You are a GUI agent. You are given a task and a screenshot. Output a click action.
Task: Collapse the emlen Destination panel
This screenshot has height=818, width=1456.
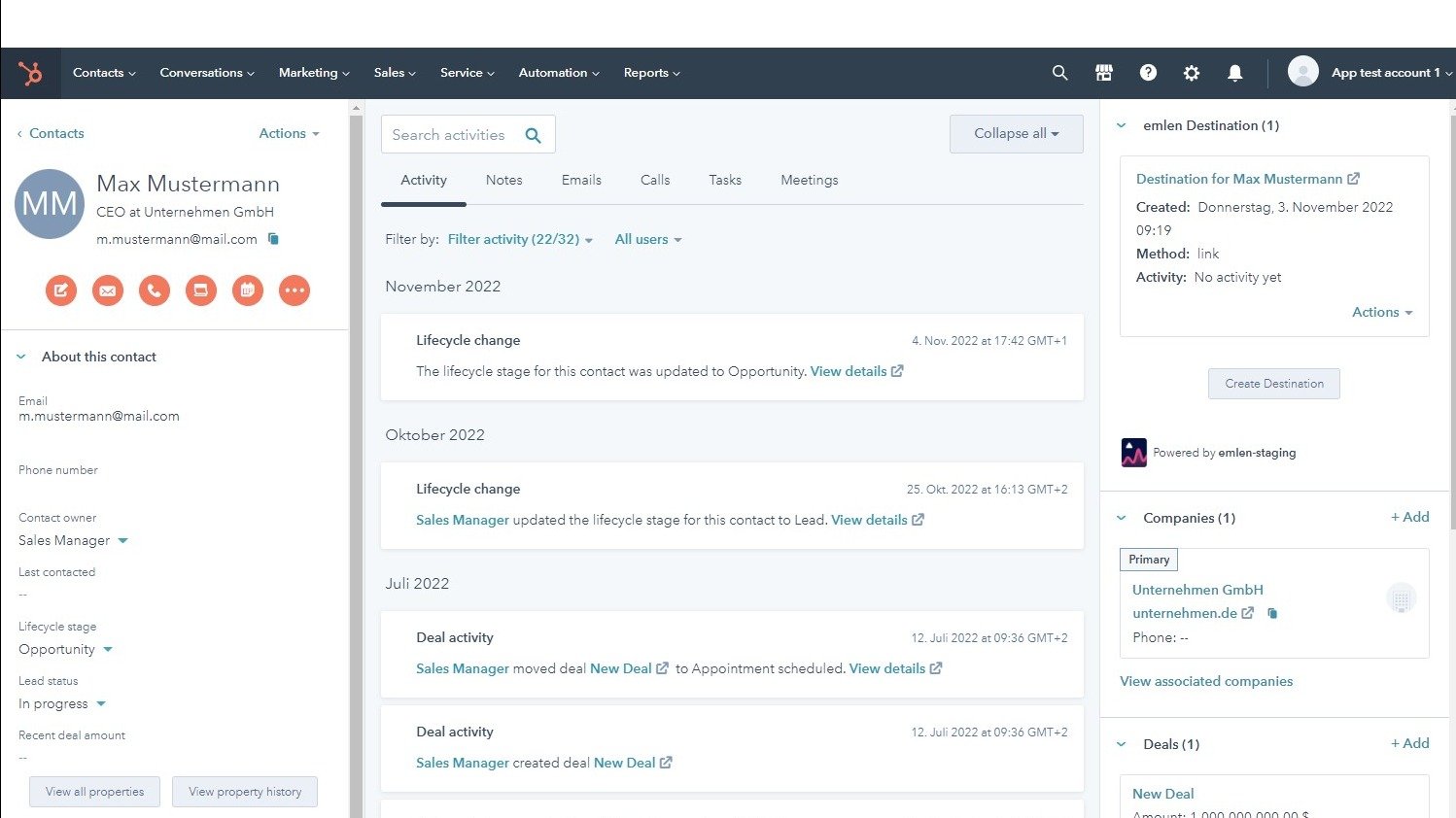coord(1122,125)
